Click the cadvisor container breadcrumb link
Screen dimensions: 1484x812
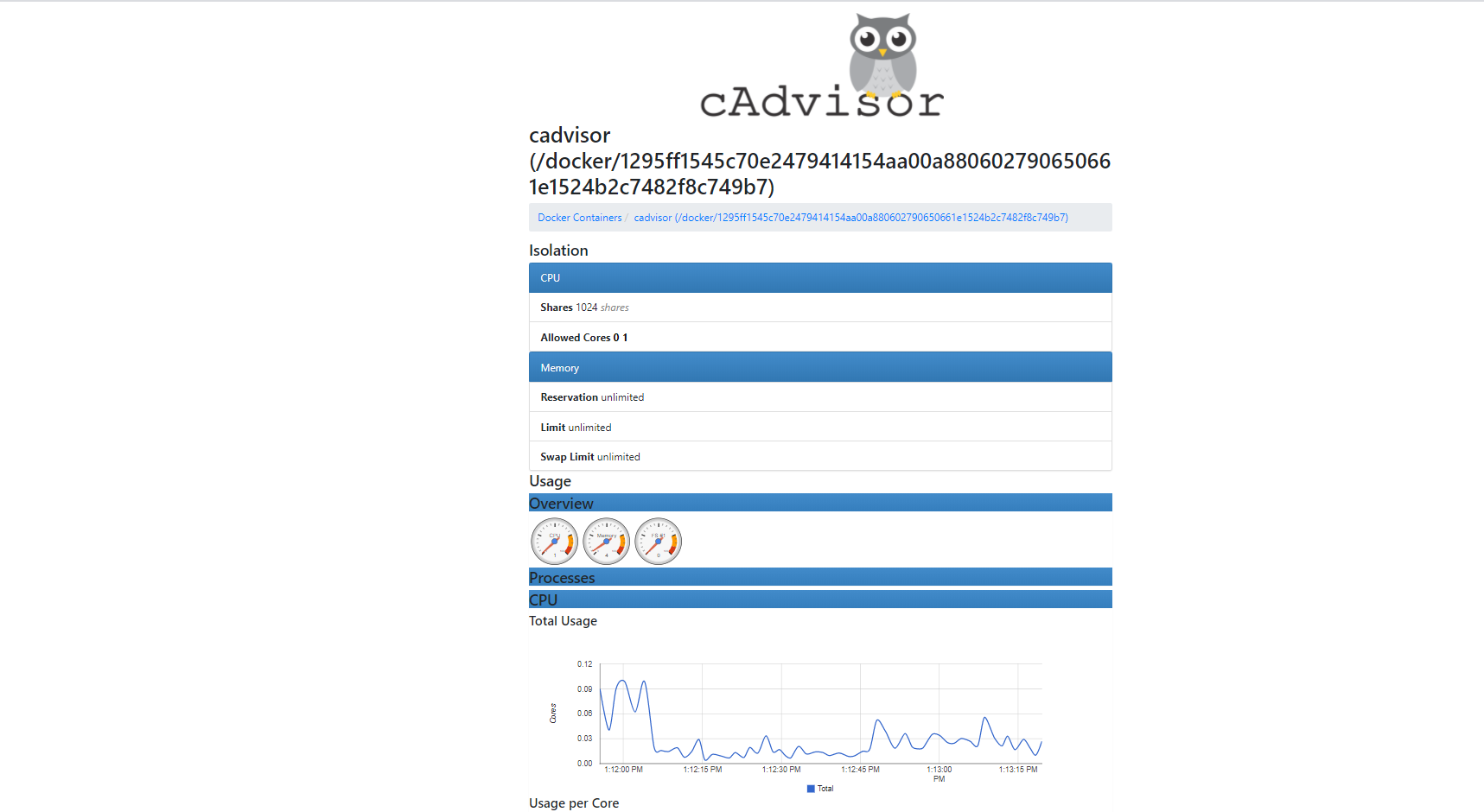coord(850,217)
